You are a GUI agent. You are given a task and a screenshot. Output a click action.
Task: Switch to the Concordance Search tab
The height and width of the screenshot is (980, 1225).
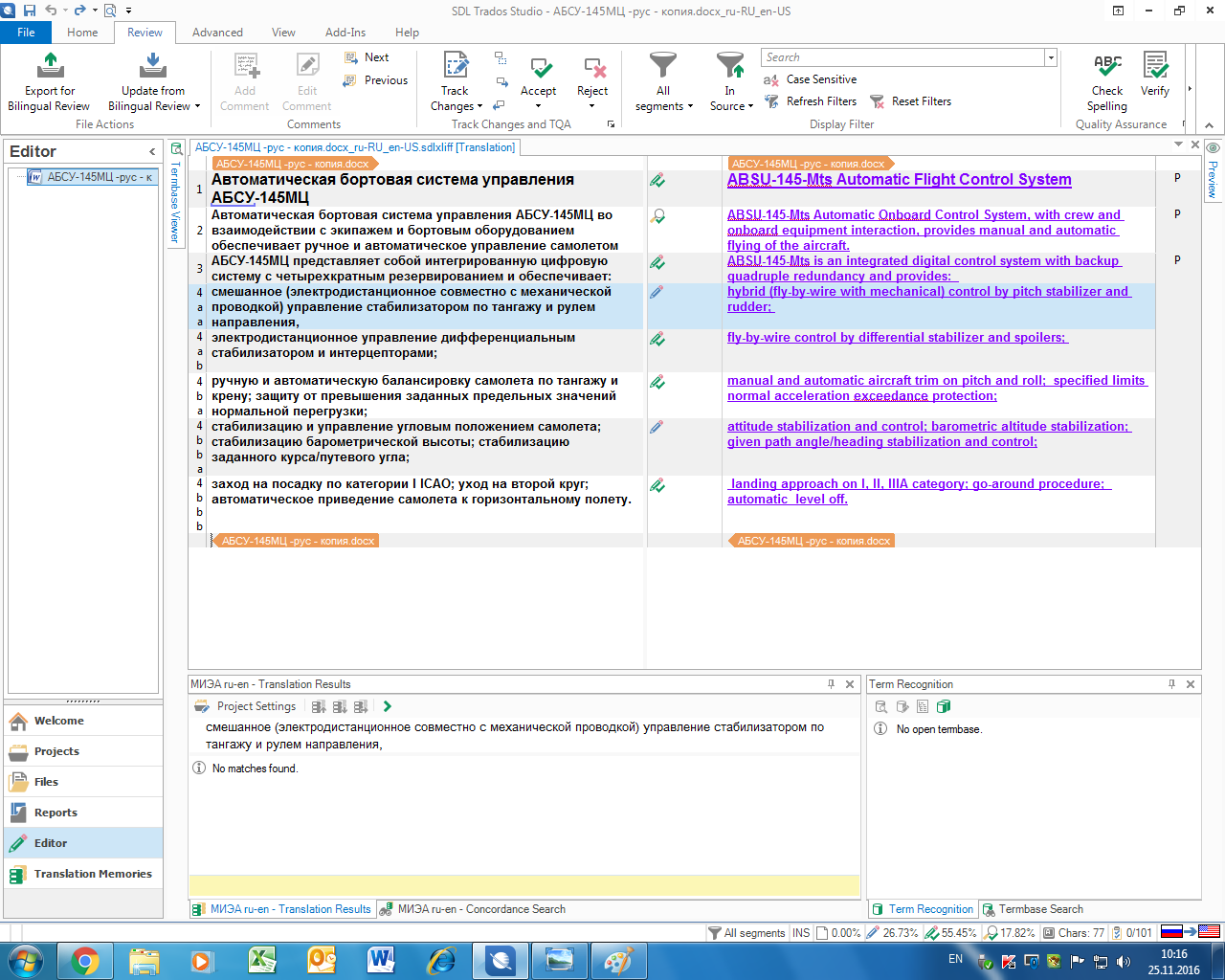pyautogui.click(x=473, y=909)
